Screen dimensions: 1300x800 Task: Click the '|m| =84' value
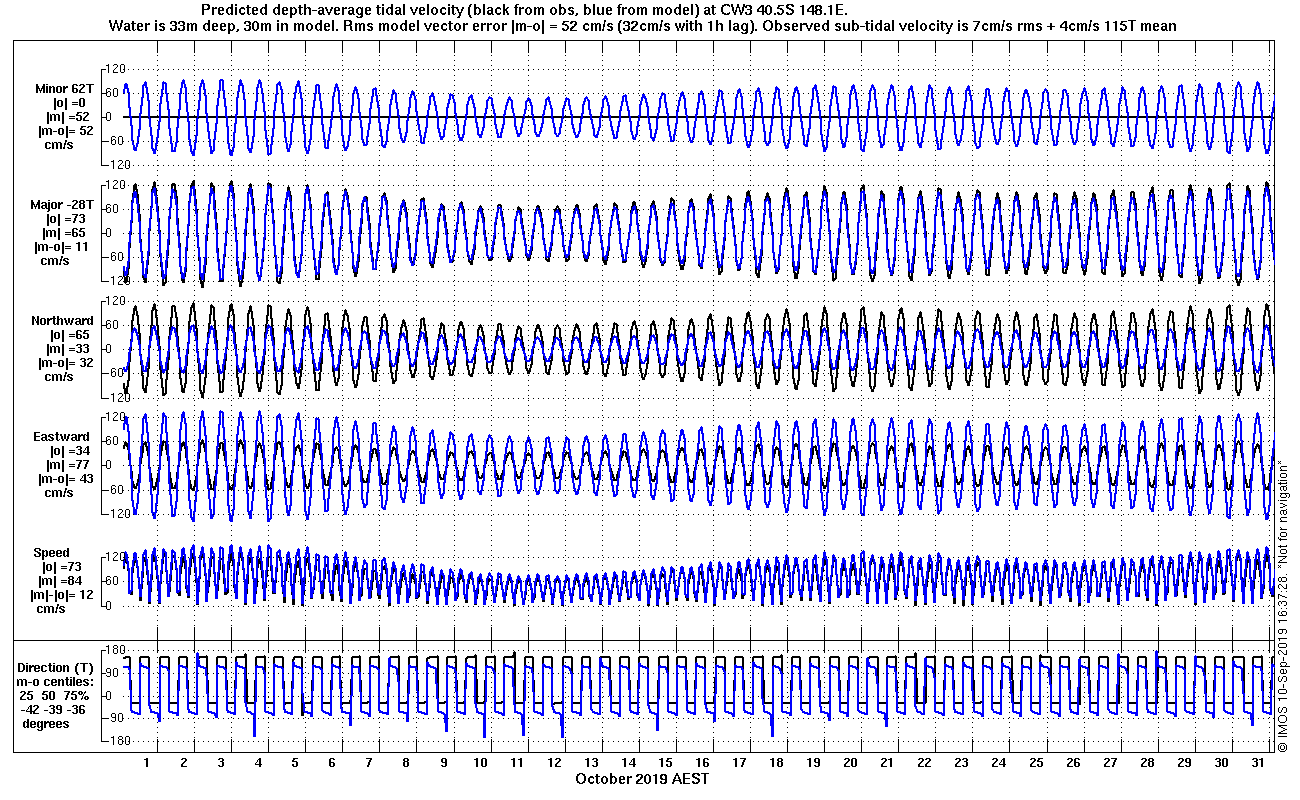pos(62,581)
